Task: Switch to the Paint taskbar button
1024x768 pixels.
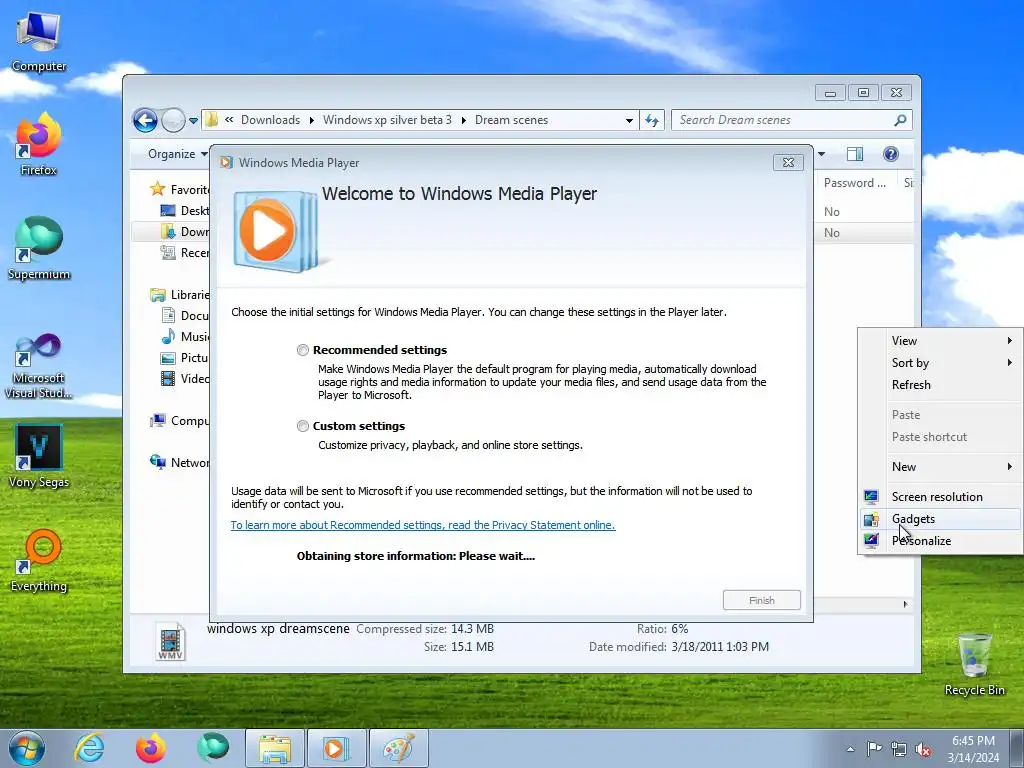Action: (x=399, y=748)
